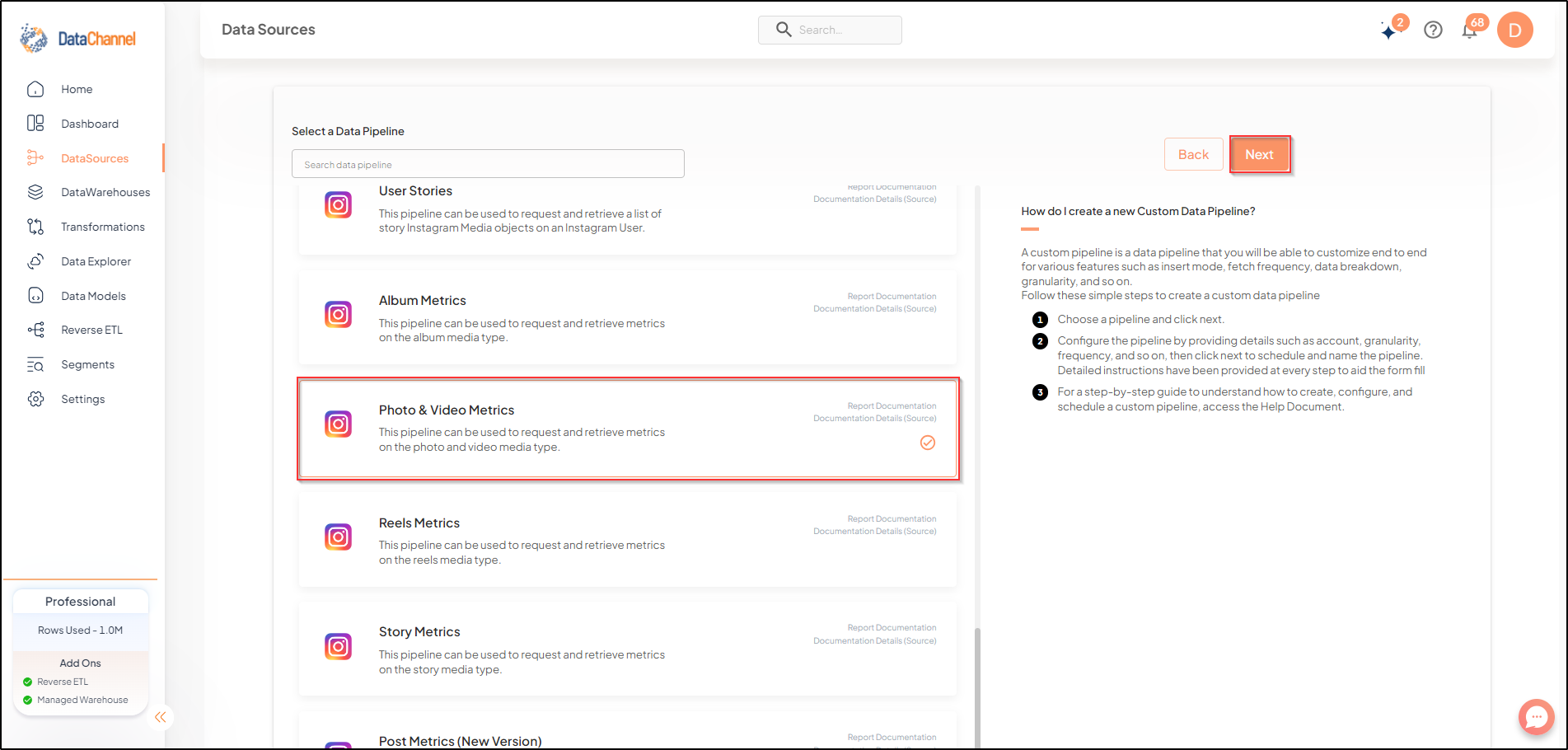
Task: Open the Data Explorer sidebar icon
Action: pyautogui.click(x=35, y=261)
